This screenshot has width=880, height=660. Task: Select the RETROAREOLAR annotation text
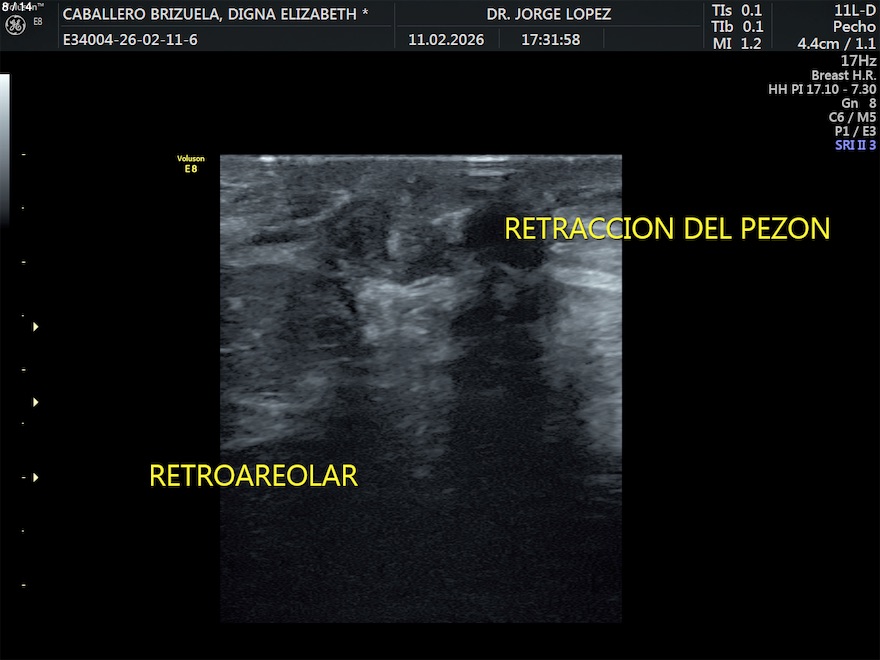click(253, 476)
